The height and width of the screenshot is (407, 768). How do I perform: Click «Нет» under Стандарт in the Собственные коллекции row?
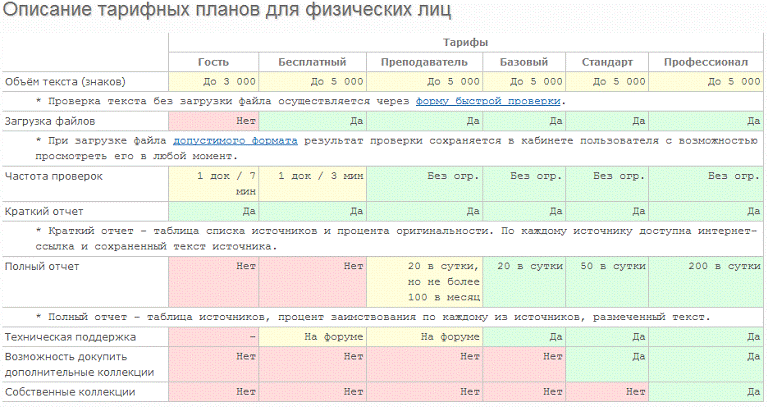point(607,392)
